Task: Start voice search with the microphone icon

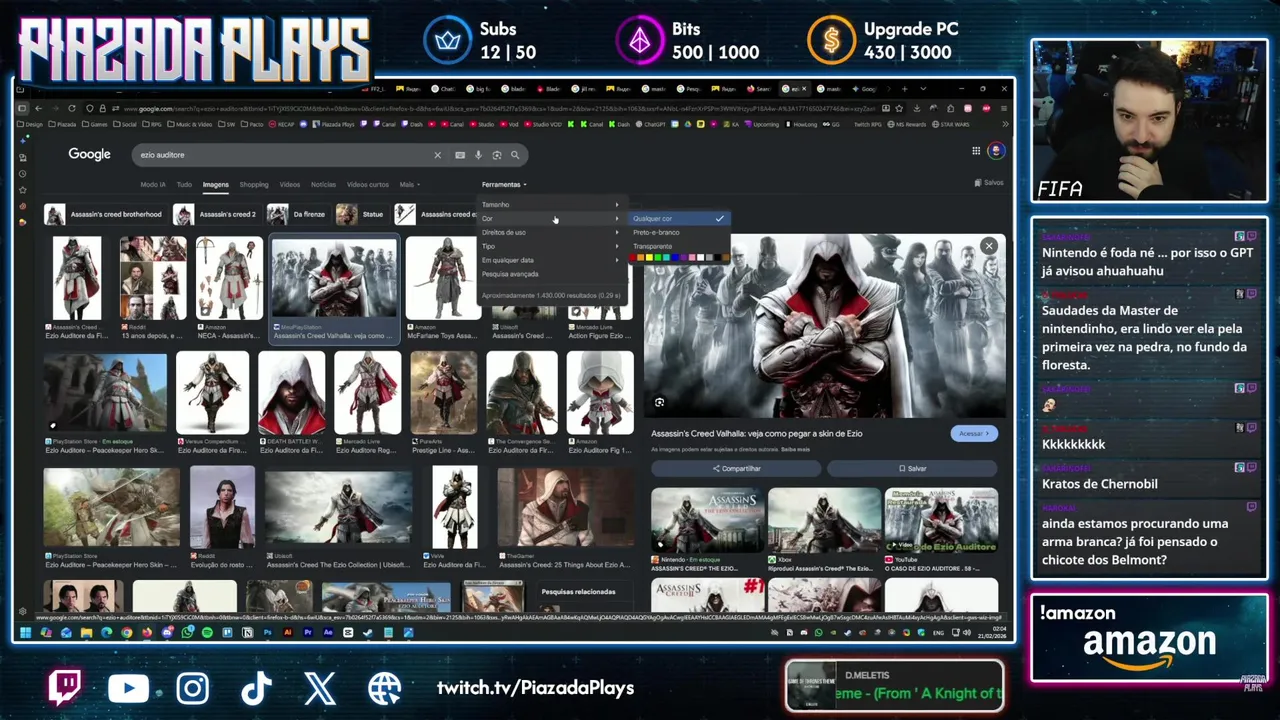Action: pyautogui.click(x=478, y=155)
